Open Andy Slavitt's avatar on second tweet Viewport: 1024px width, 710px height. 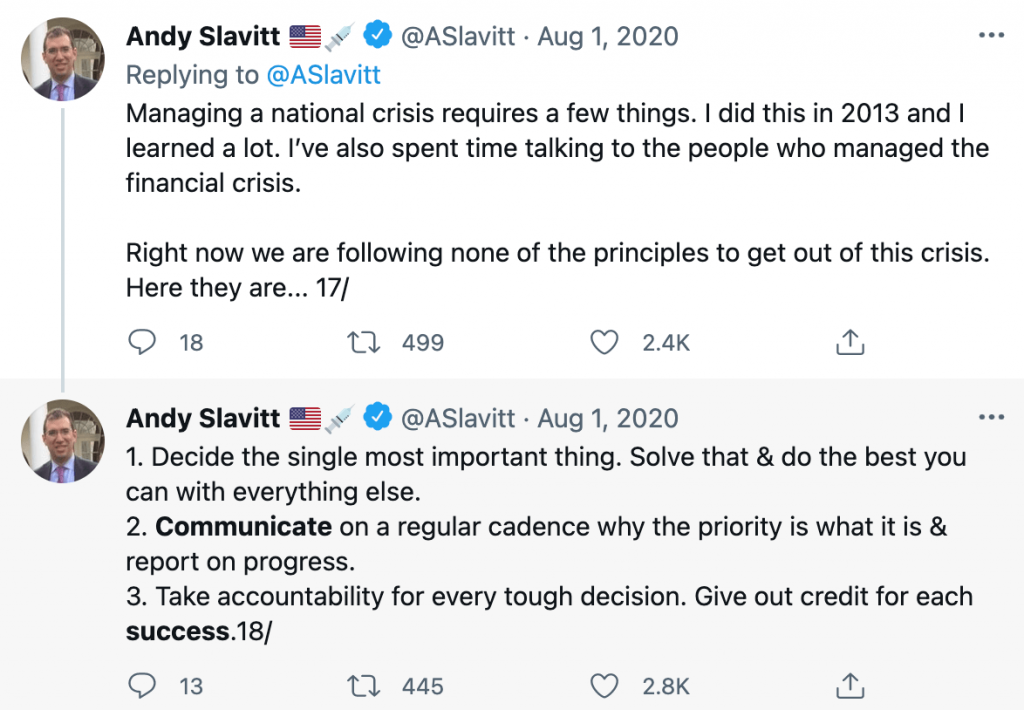tap(63, 441)
